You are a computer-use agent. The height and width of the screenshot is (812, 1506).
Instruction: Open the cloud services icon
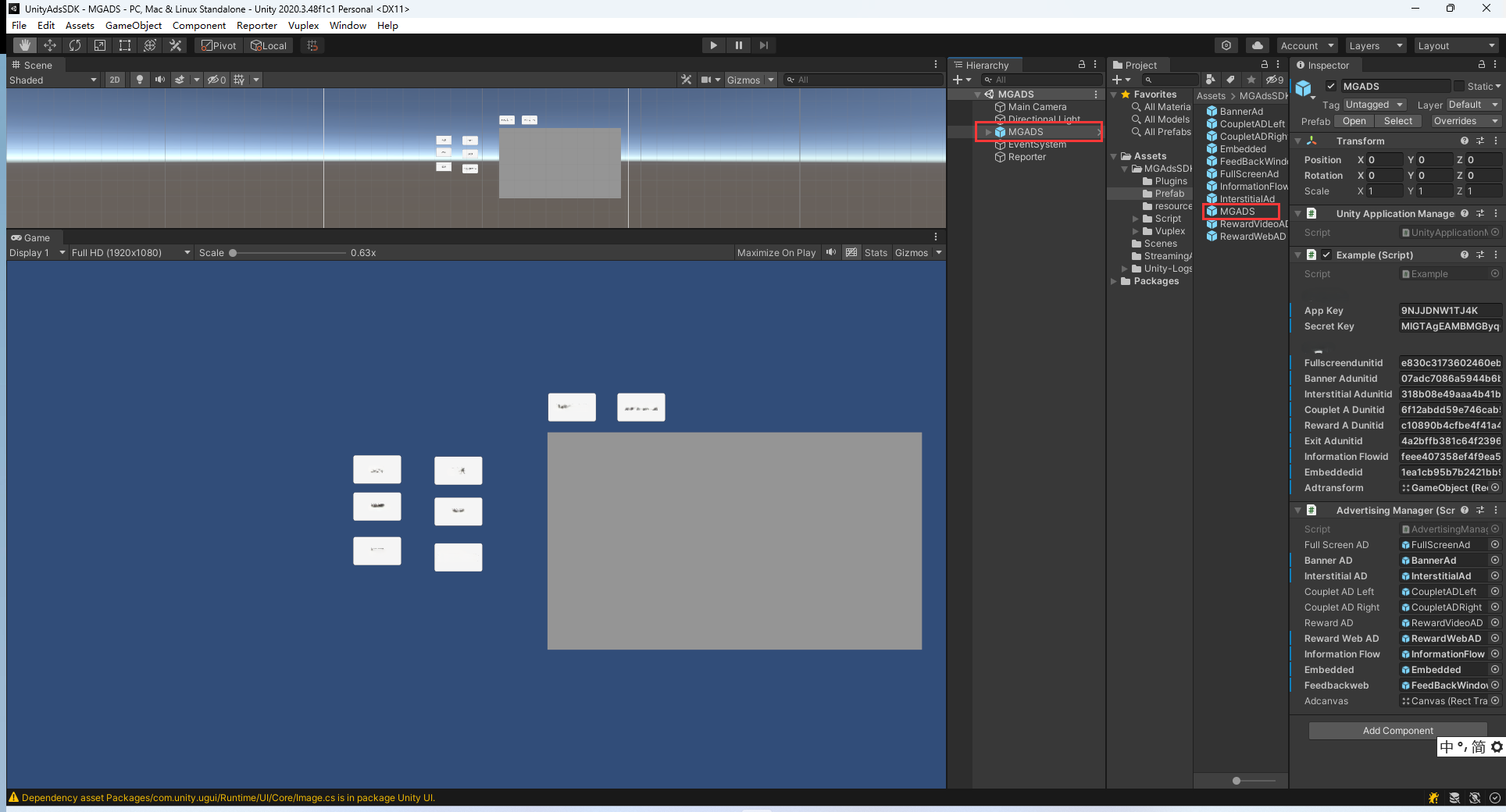pos(1257,45)
